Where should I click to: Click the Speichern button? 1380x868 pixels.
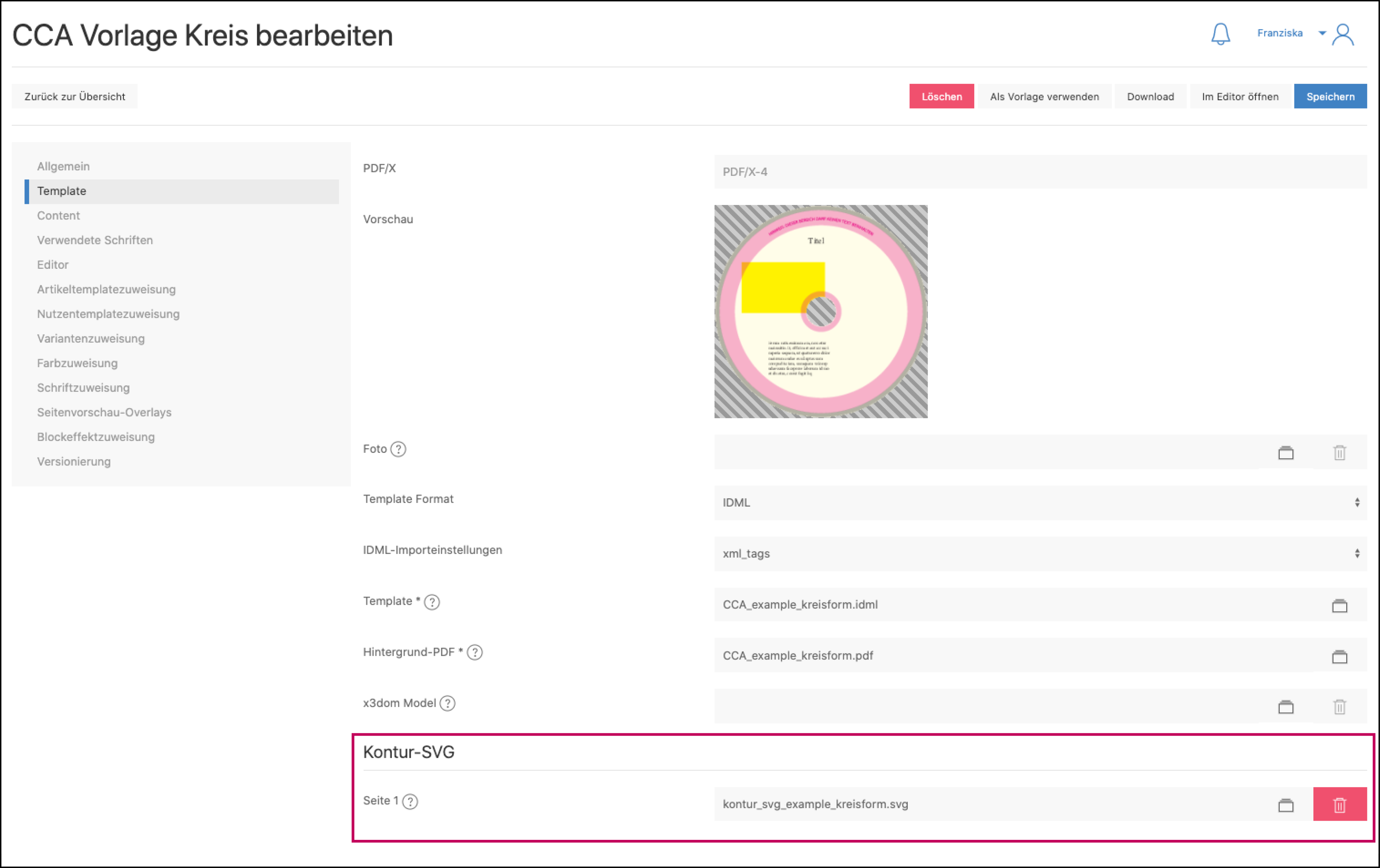(1330, 96)
